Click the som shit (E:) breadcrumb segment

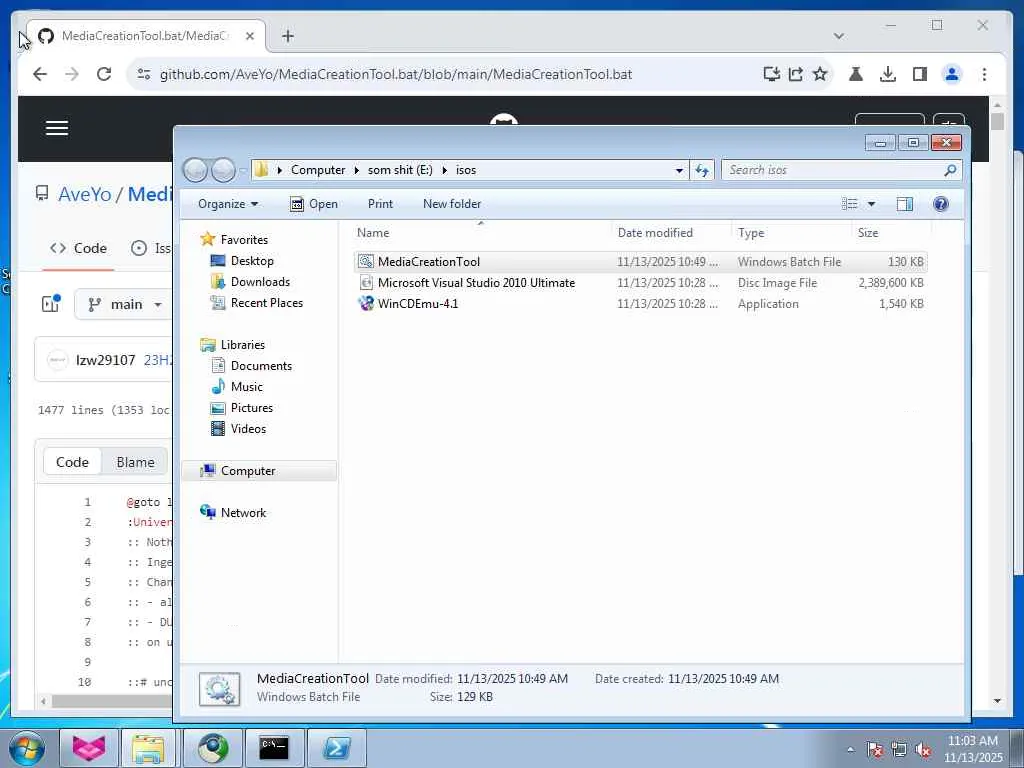400,170
